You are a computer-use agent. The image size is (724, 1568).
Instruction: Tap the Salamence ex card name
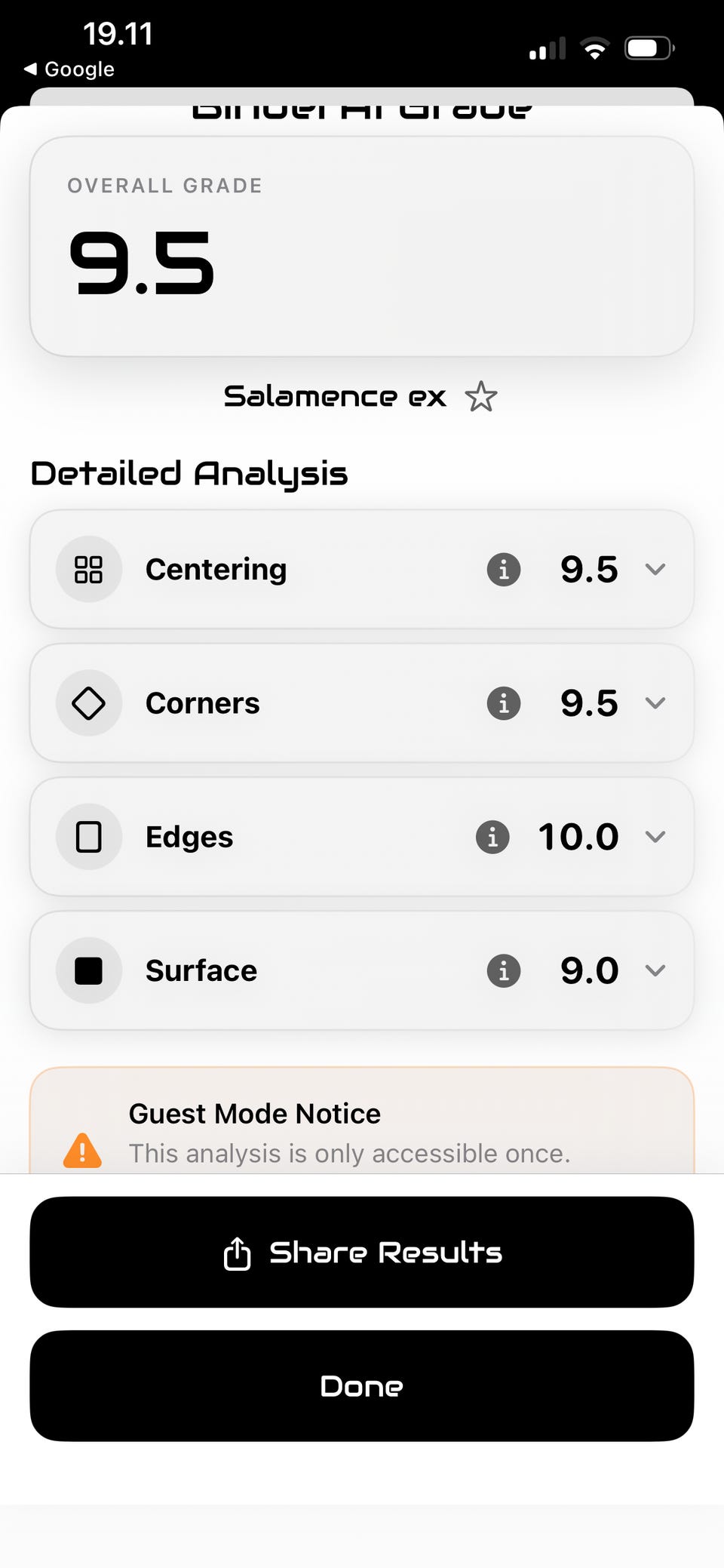(335, 397)
